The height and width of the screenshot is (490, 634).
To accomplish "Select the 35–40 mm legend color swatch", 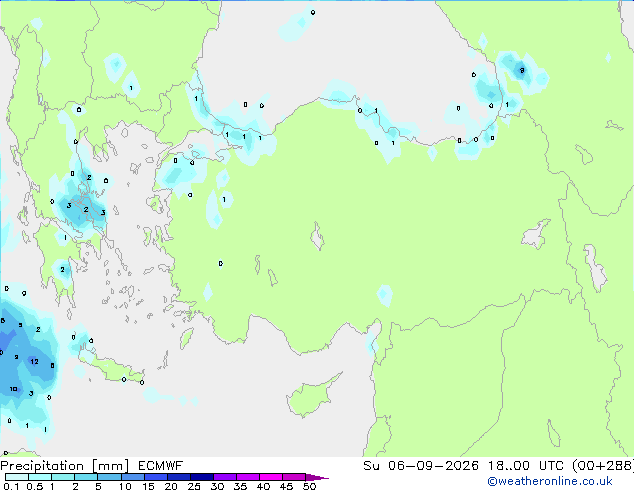I will [x=248, y=477].
